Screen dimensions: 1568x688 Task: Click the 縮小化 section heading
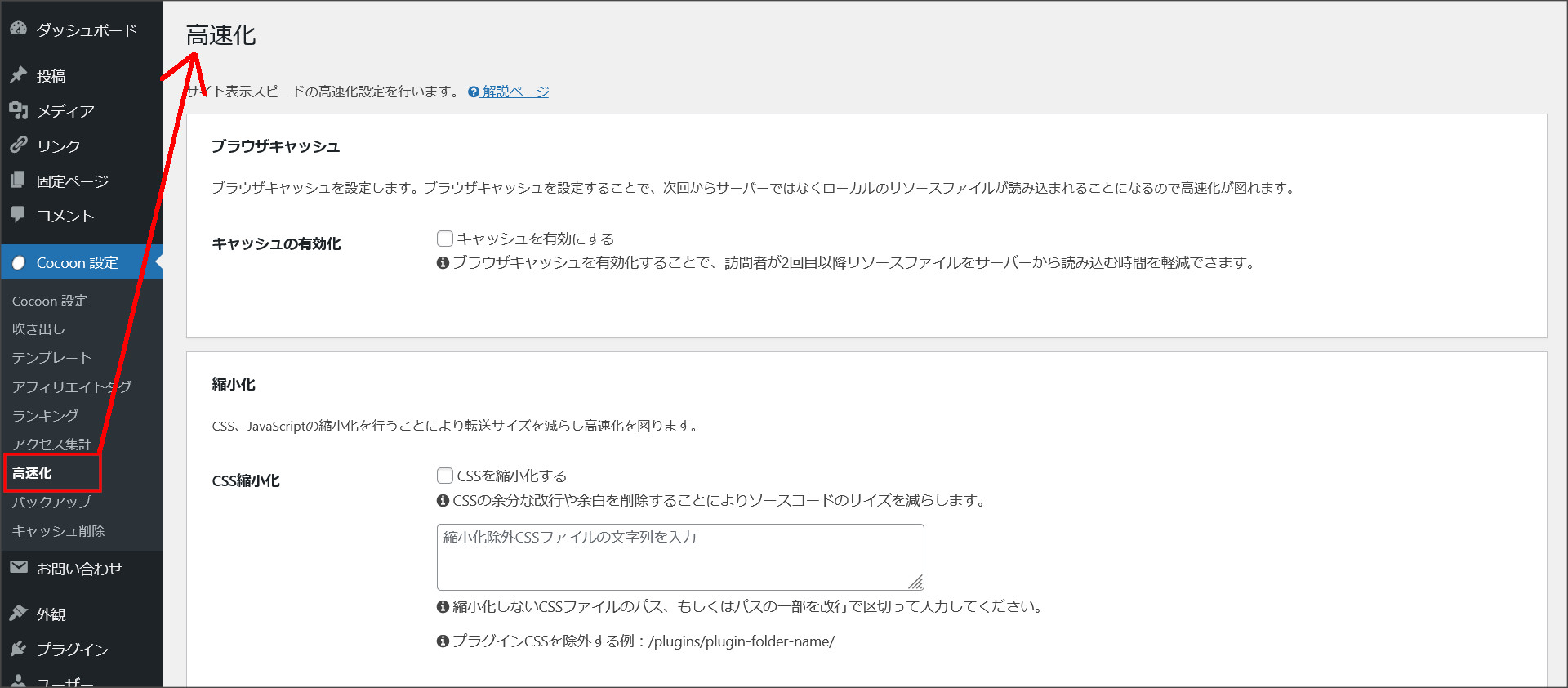(234, 384)
